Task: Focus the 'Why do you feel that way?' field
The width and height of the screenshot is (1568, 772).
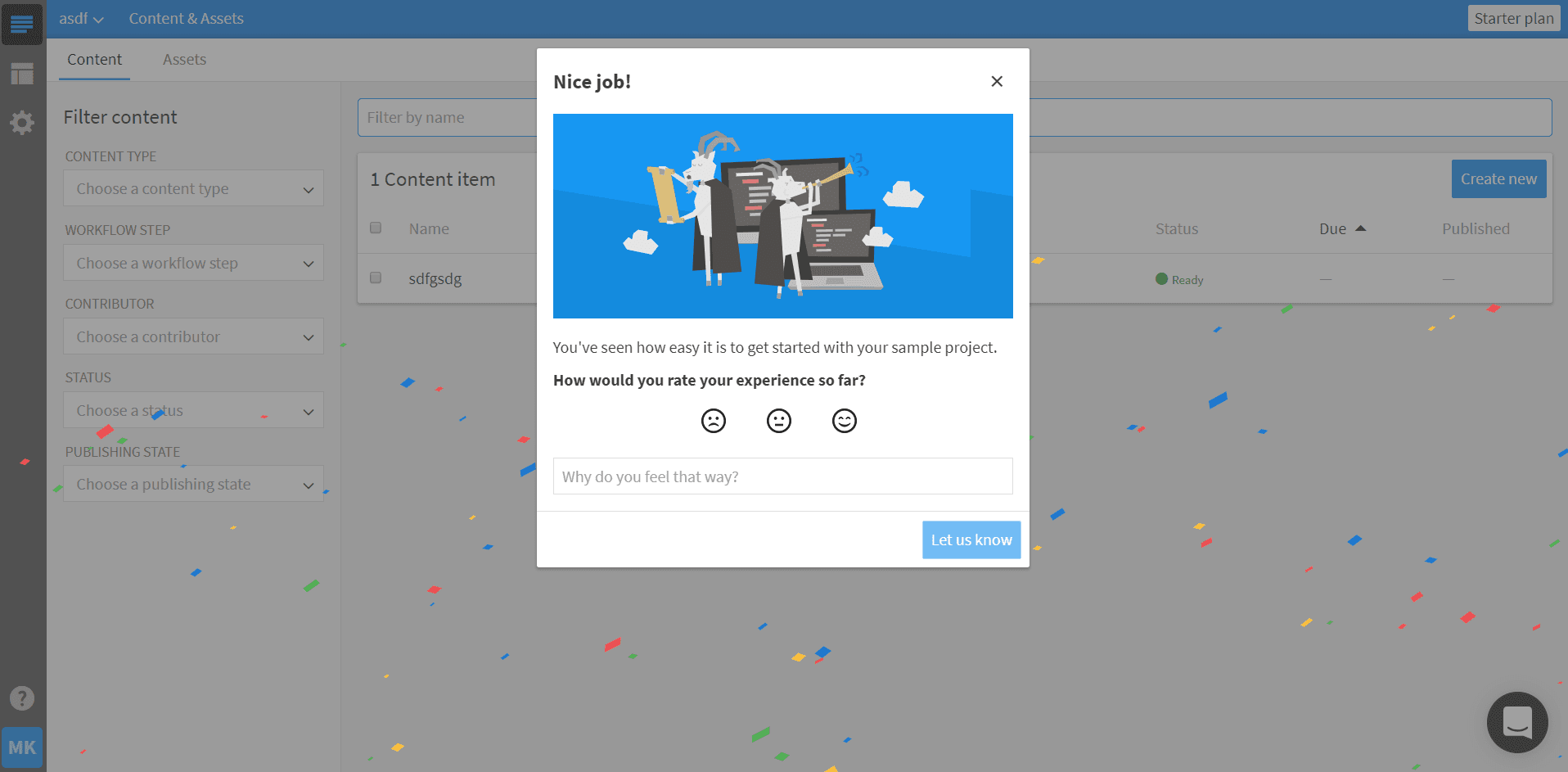Action: (782, 476)
